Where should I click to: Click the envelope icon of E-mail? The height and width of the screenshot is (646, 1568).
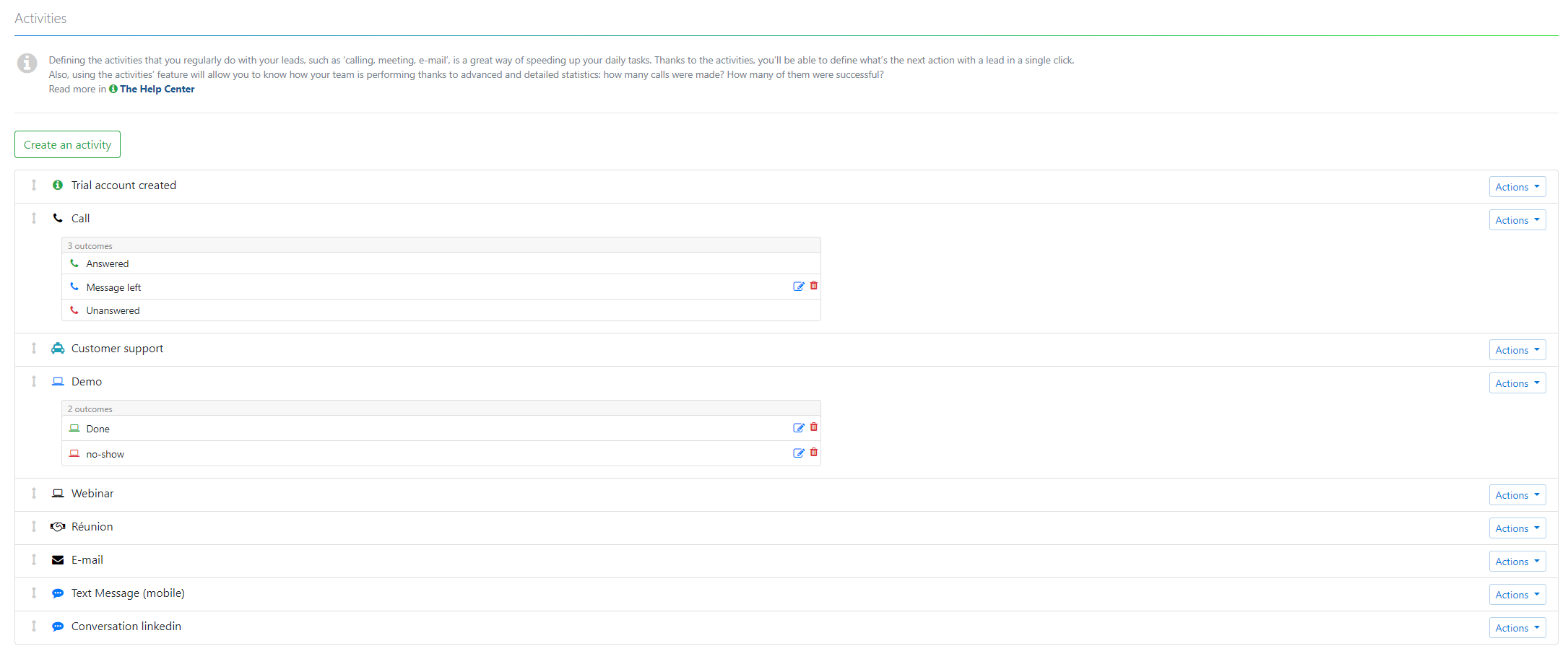(x=58, y=560)
